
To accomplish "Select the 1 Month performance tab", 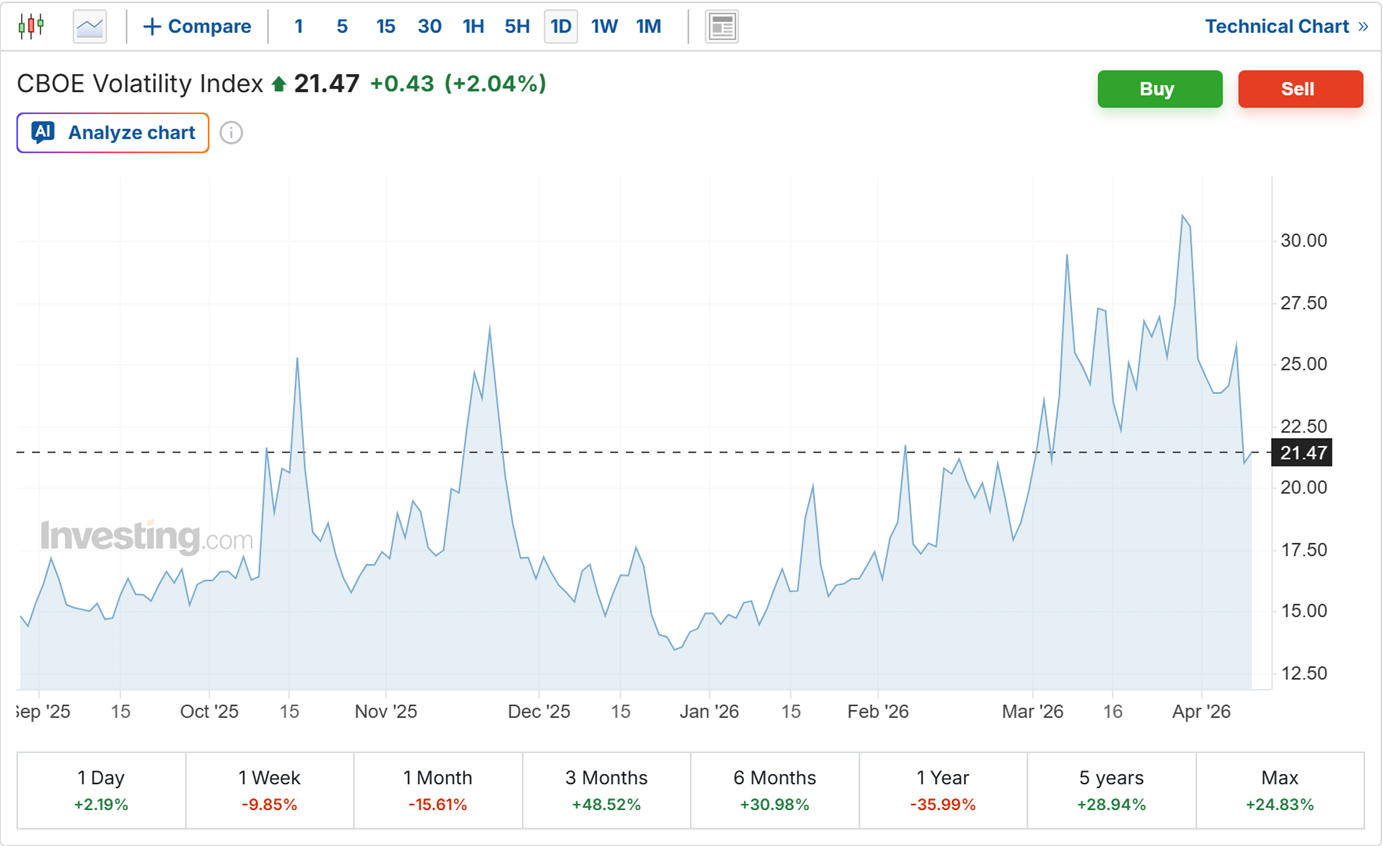I will click(x=438, y=790).
